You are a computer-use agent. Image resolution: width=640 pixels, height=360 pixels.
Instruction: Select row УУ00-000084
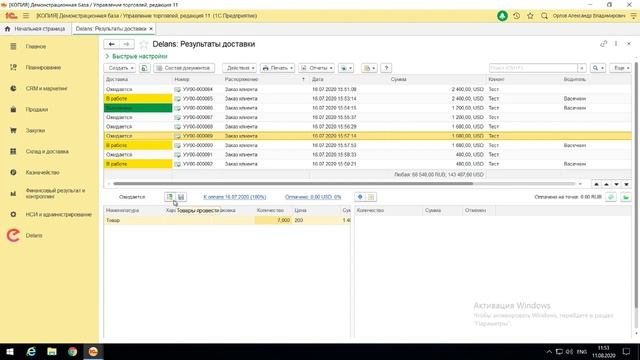click(x=367, y=89)
